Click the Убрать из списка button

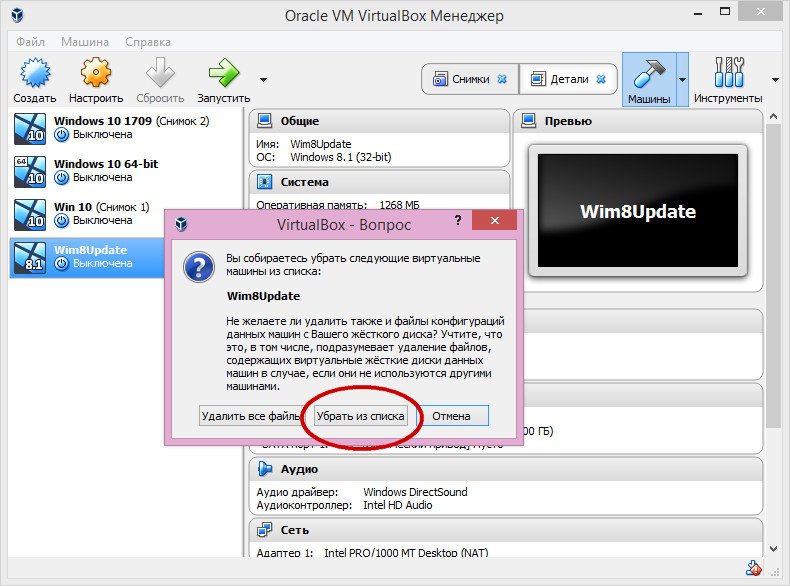(360, 415)
